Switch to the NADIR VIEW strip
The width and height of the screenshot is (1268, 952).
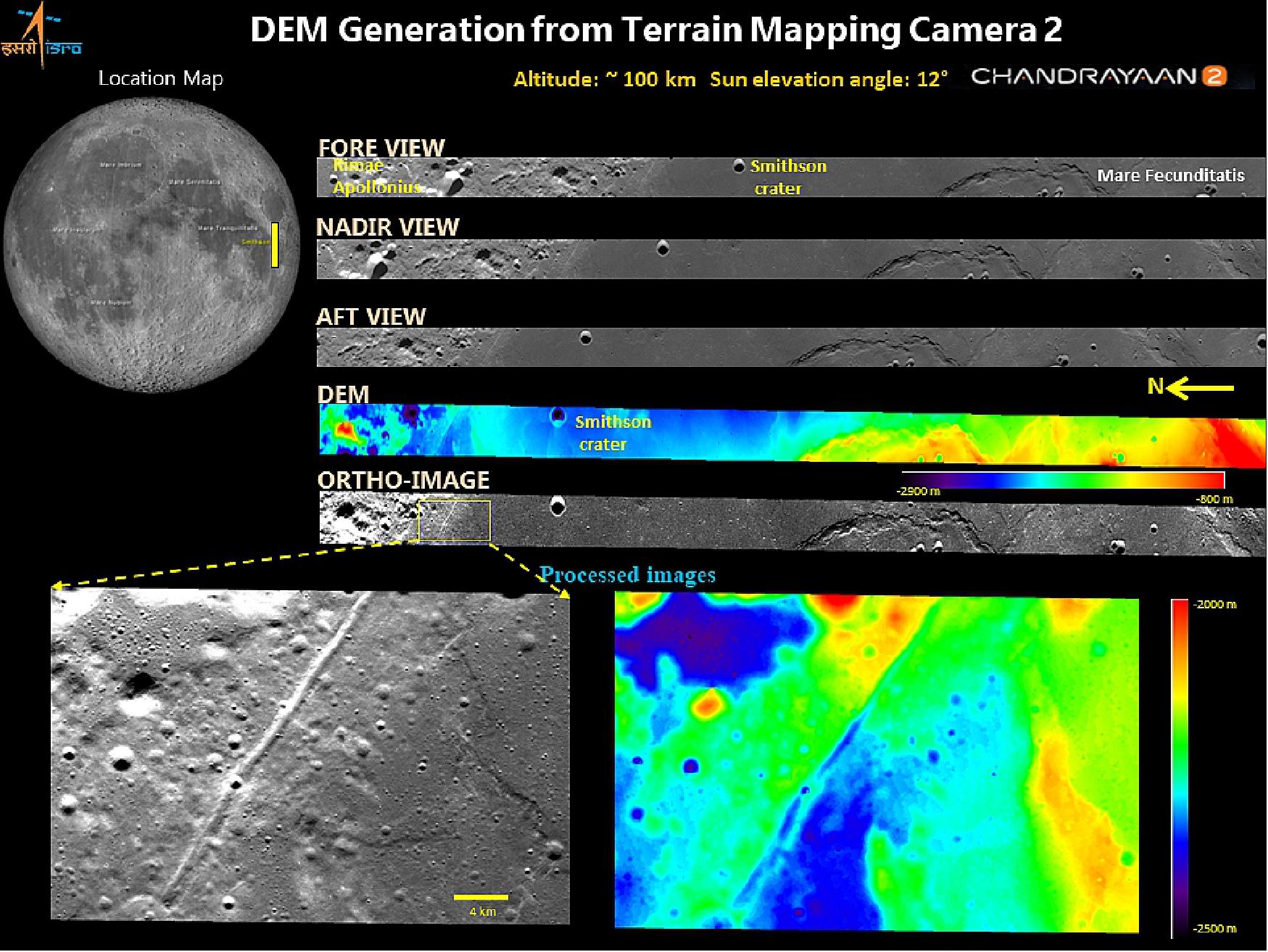coord(389,227)
